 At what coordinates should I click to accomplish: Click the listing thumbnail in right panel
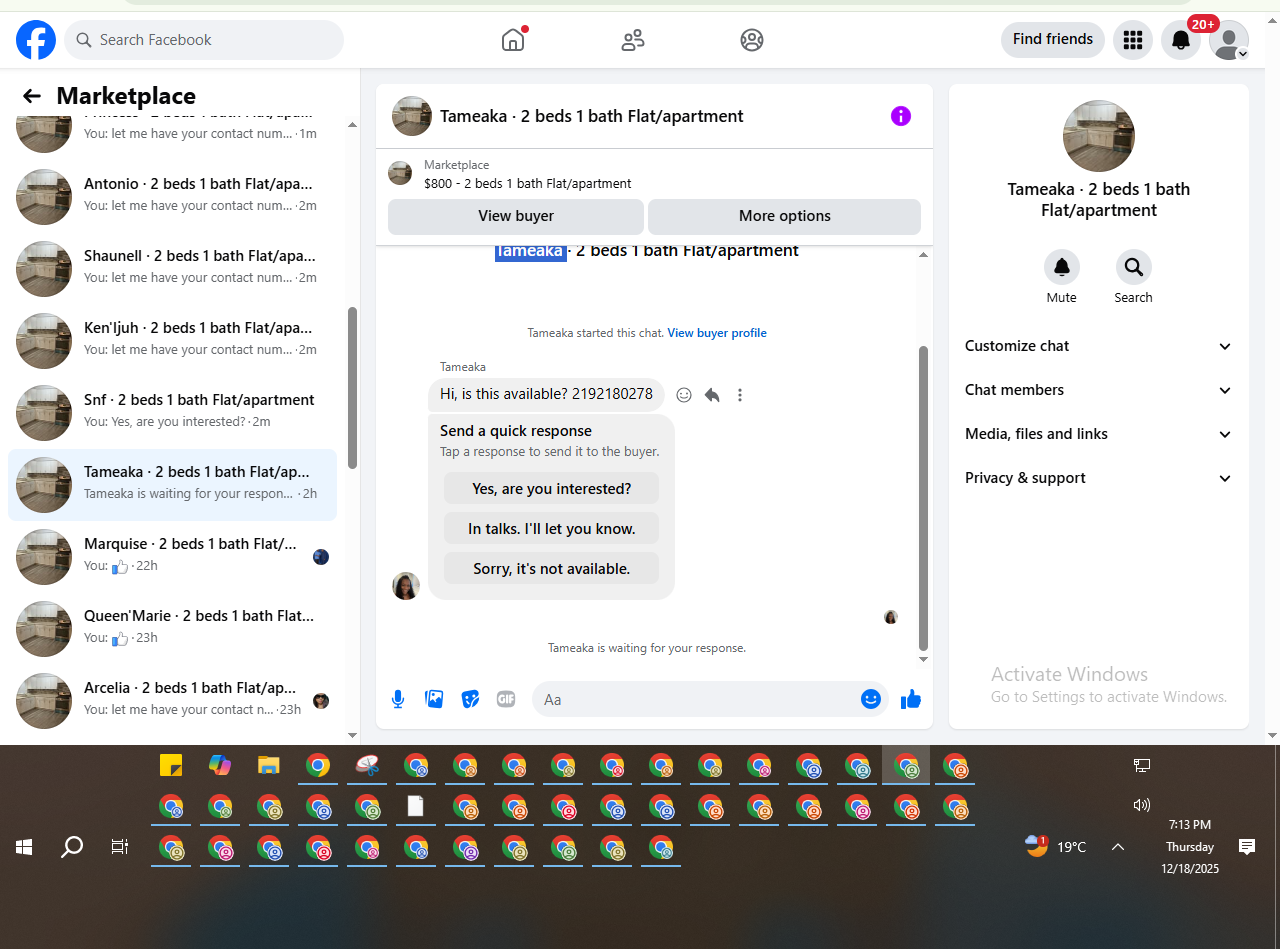(x=1099, y=136)
